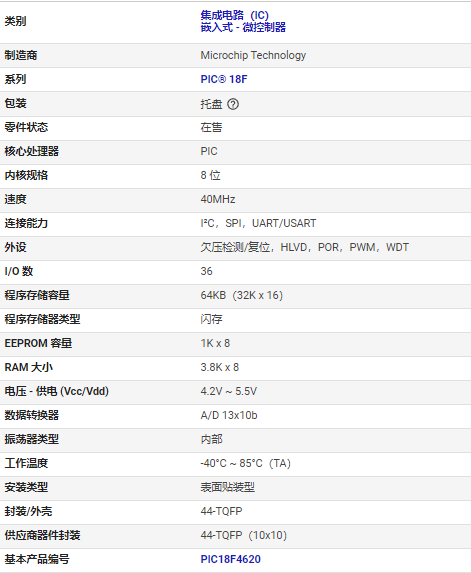Open the PIC® 18F series link

(x=224, y=79)
